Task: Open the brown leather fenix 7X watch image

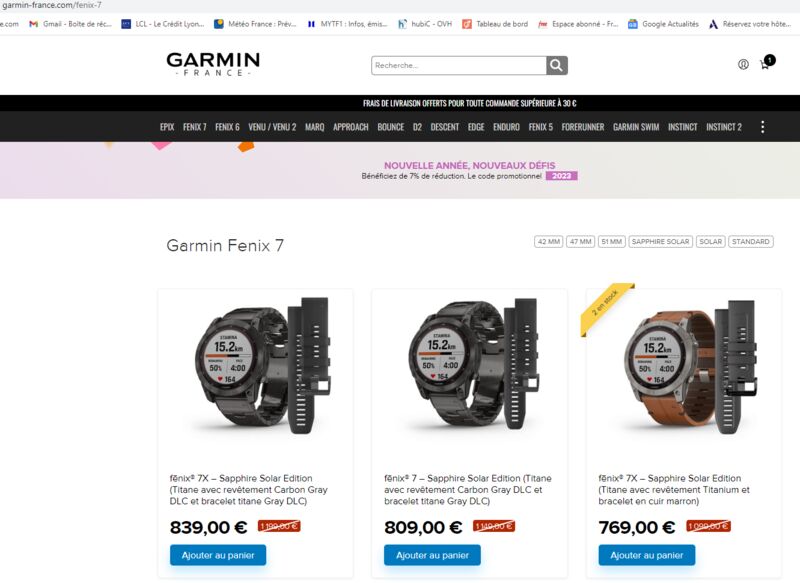Action: pos(691,367)
